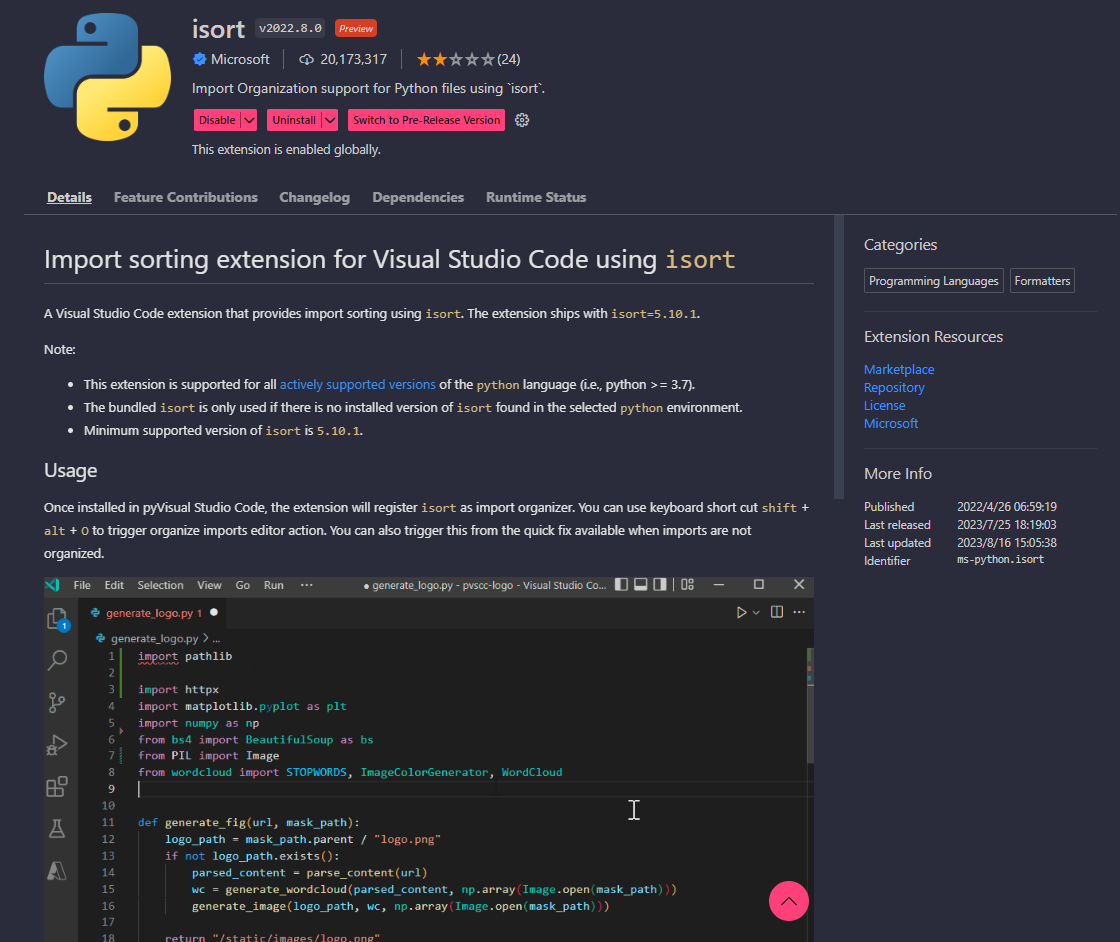Open the extension settings gear icon
1120x942 pixels.
point(522,120)
